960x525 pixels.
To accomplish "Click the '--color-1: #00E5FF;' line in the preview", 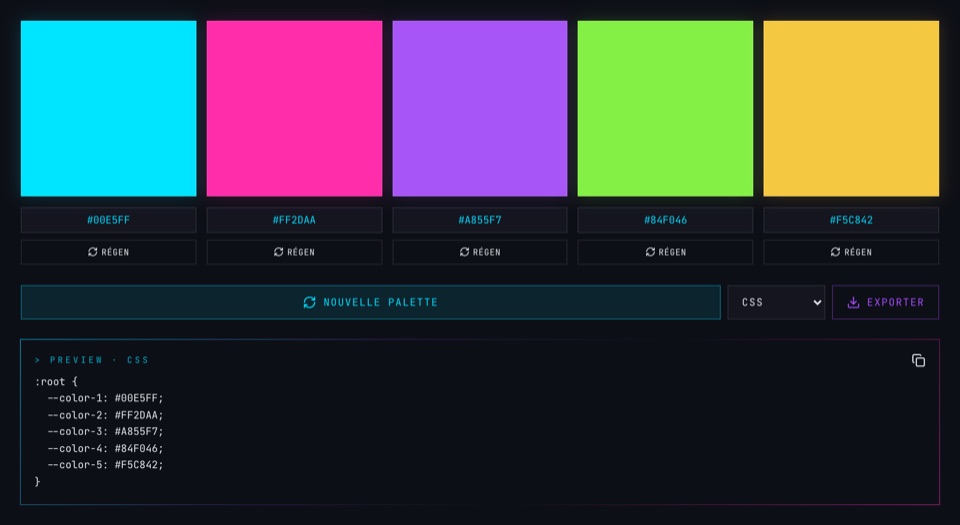I will tap(105, 398).
